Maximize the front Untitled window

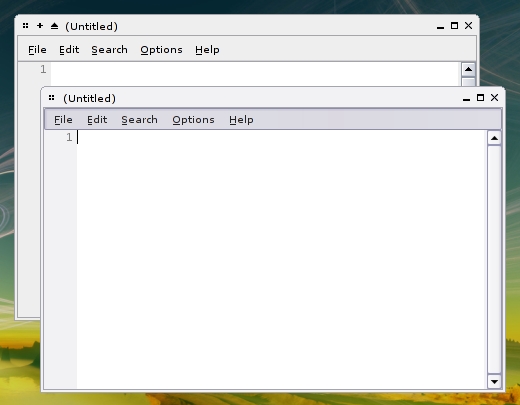(x=480, y=98)
